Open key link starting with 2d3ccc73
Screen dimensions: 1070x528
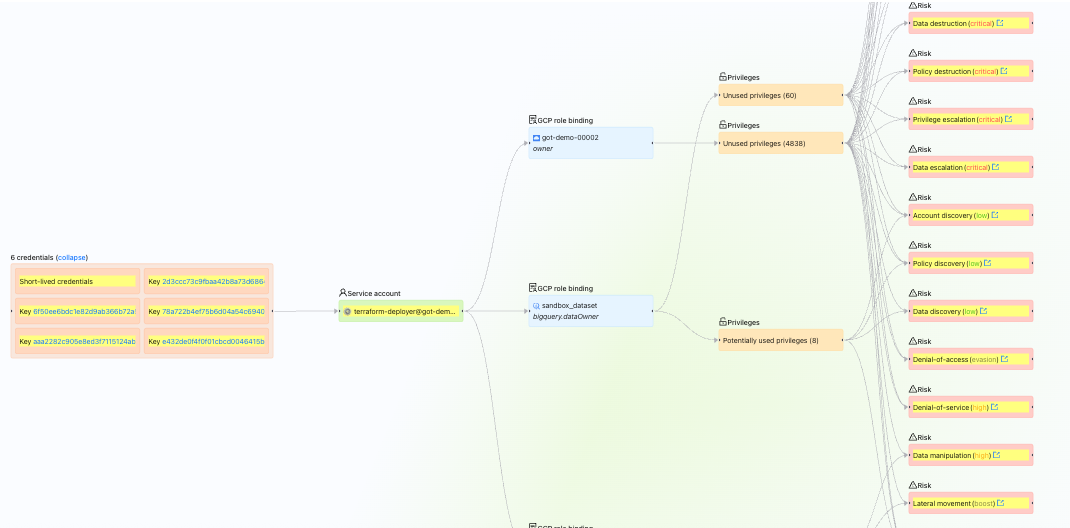coord(212,282)
